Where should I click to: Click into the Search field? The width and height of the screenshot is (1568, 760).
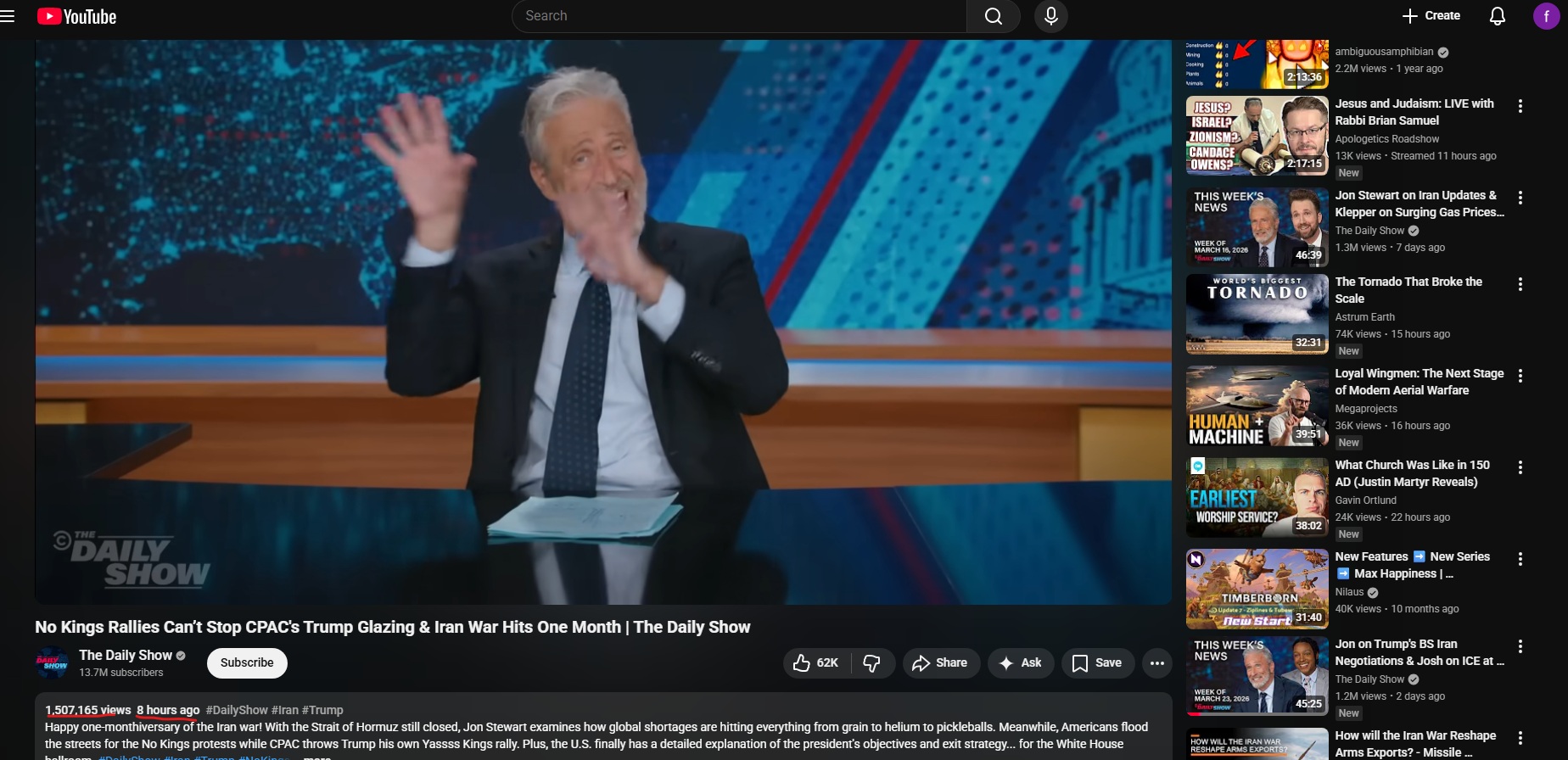click(739, 16)
